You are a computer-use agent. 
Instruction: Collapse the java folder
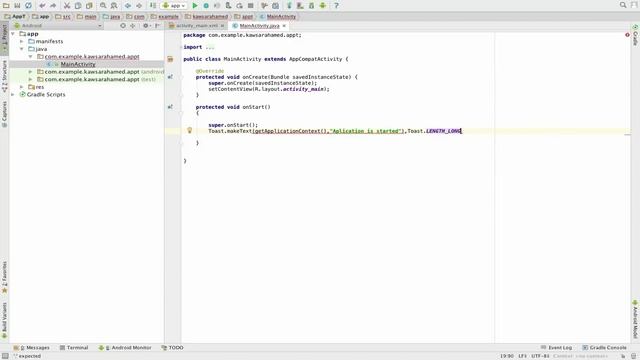pyautogui.click(x=22, y=49)
